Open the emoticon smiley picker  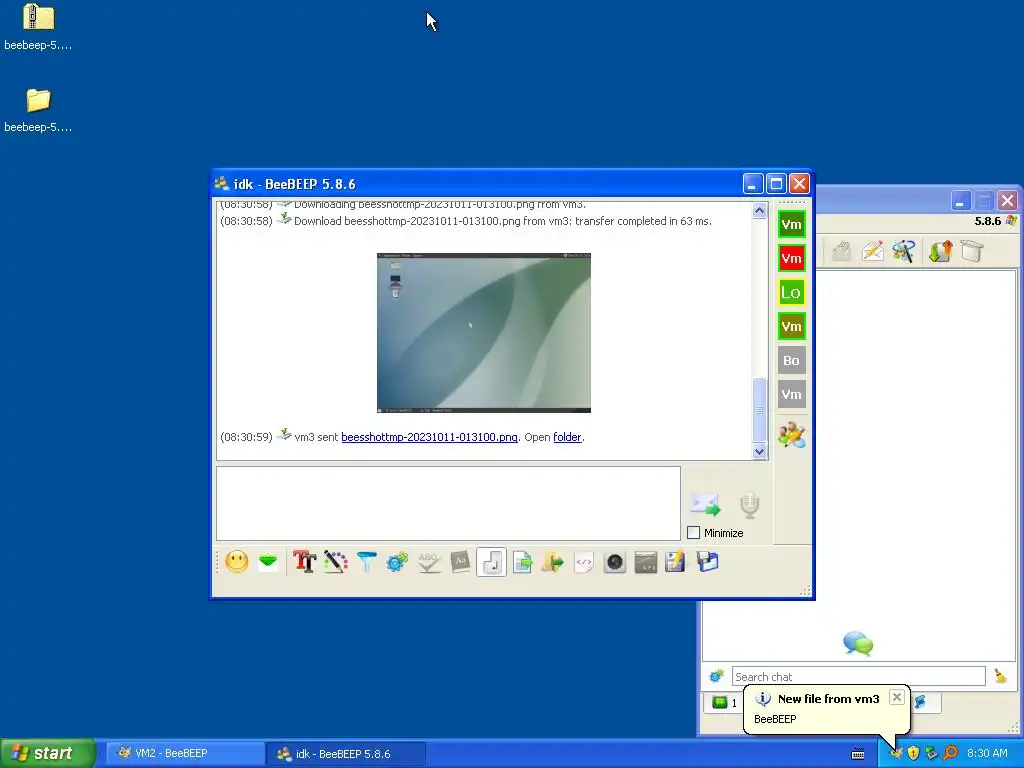click(236, 562)
